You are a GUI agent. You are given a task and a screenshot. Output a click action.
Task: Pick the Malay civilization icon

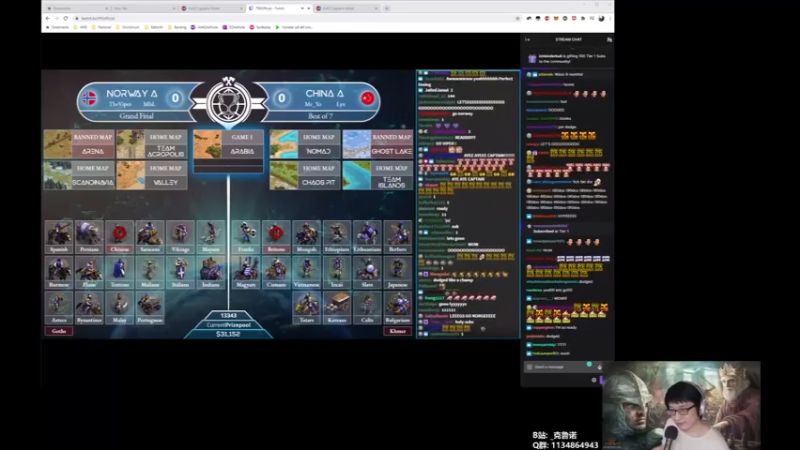pos(119,308)
